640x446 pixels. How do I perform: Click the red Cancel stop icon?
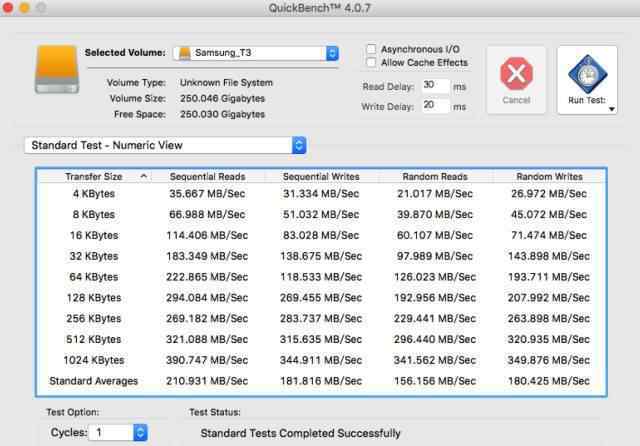[x=516, y=74]
